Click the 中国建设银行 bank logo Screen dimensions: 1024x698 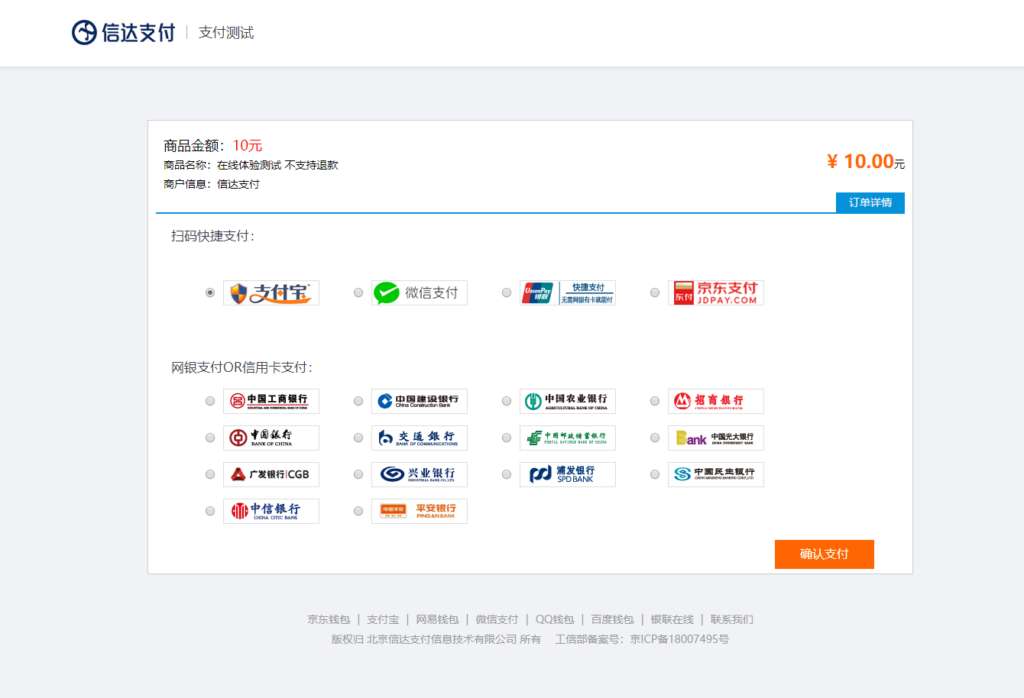419,401
